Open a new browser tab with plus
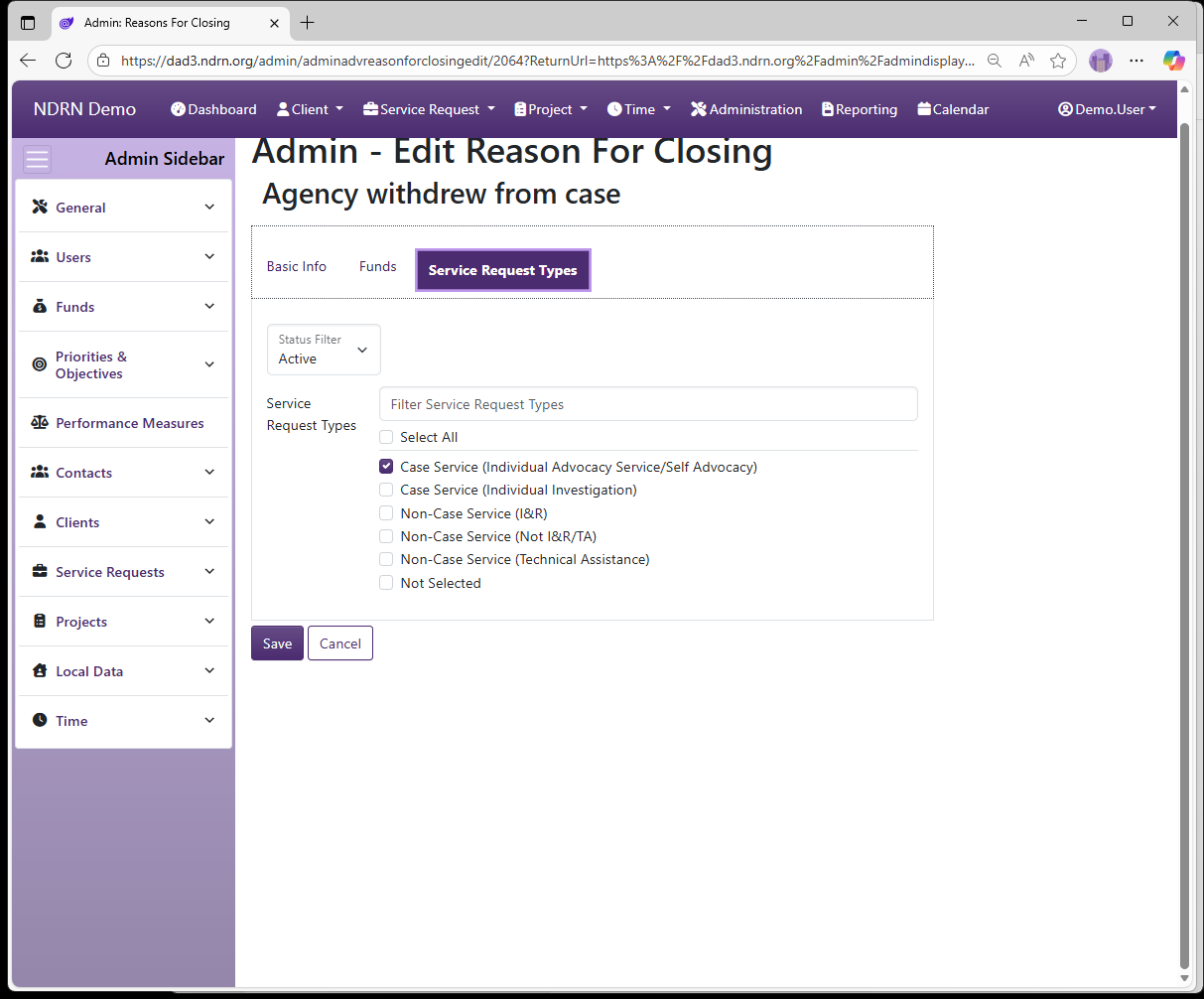The height and width of the screenshot is (999, 1204). pos(308,22)
